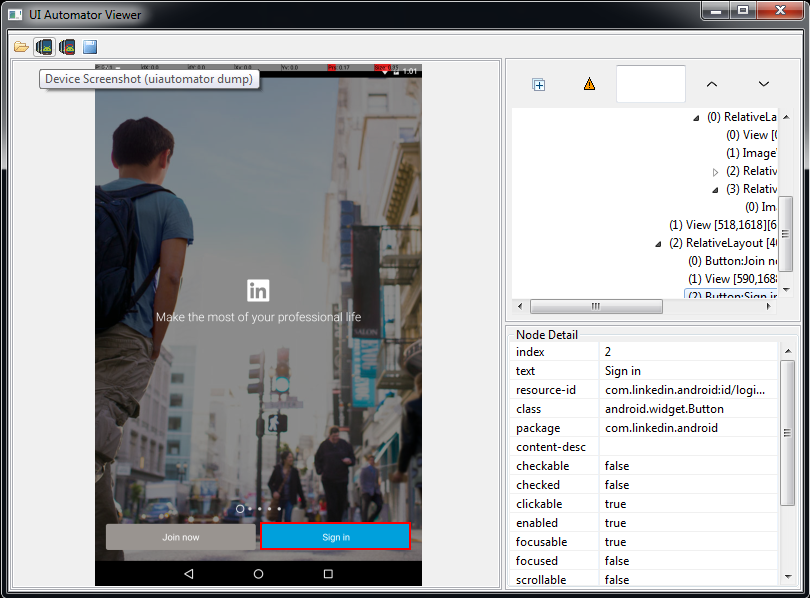The image size is (810, 598).
Task: Select the index value 2 cell
Action: (x=688, y=352)
